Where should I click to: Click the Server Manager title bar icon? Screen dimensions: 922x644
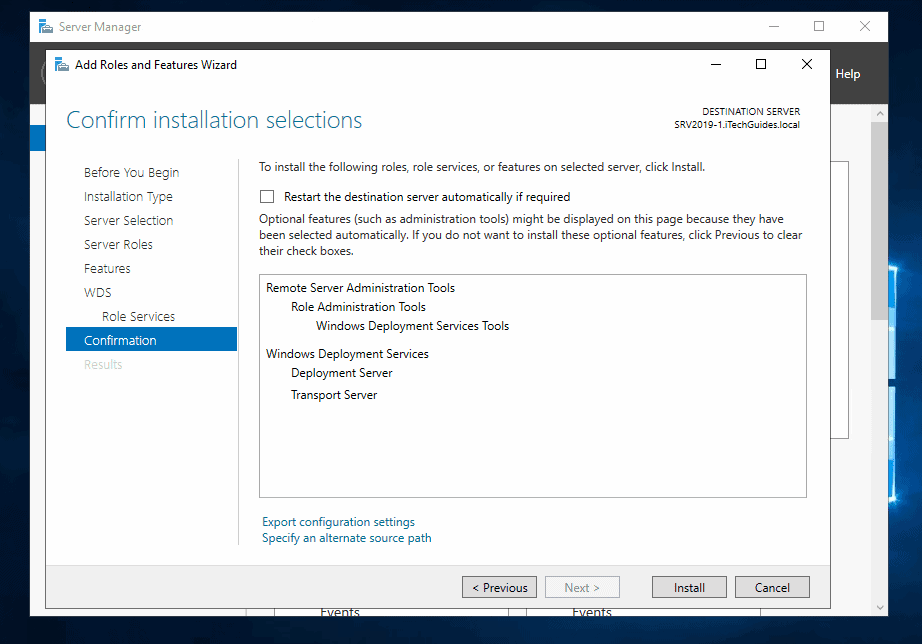click(43, 26)
